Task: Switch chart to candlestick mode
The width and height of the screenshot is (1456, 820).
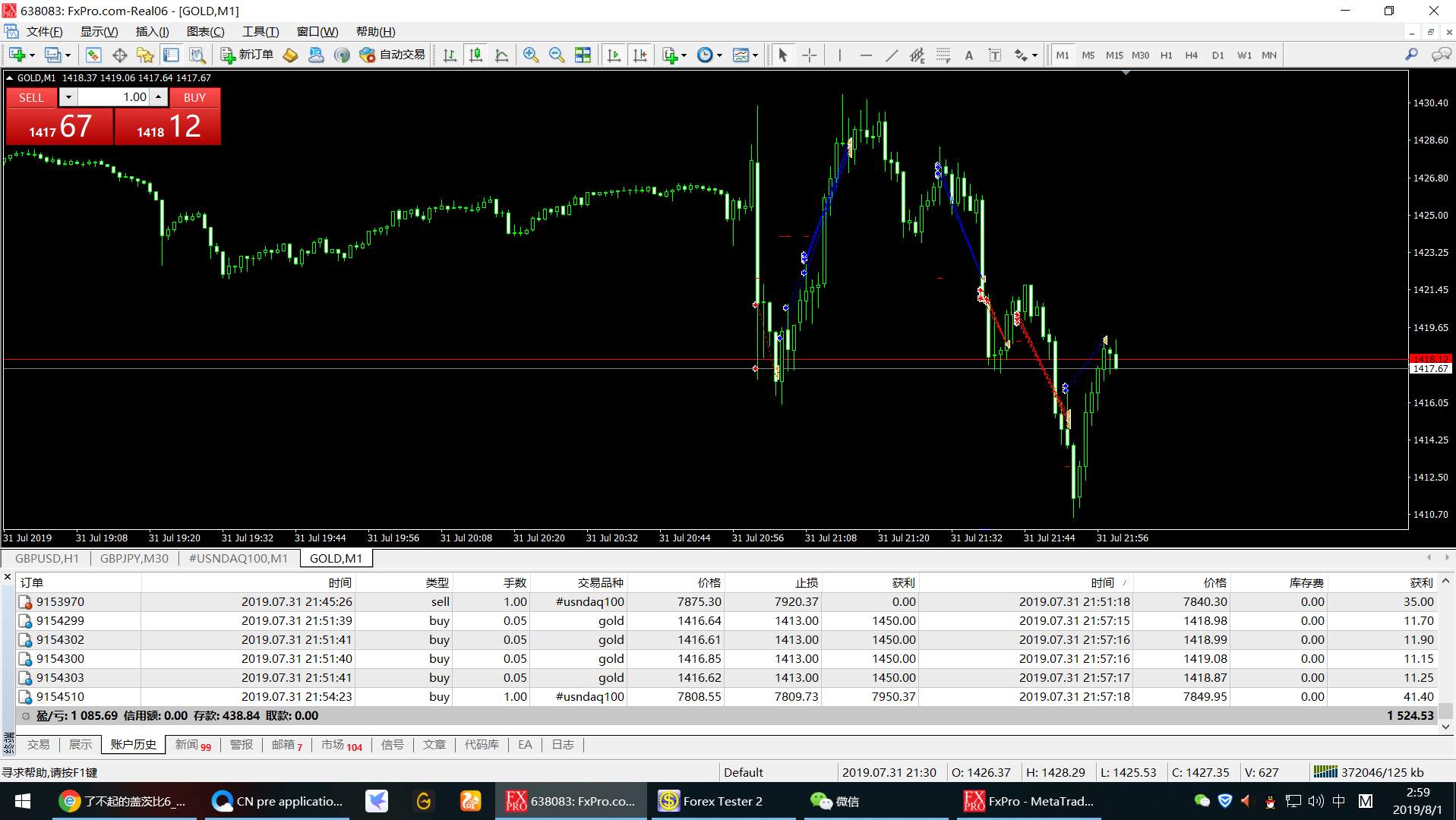Action: [x=475, y=55]
